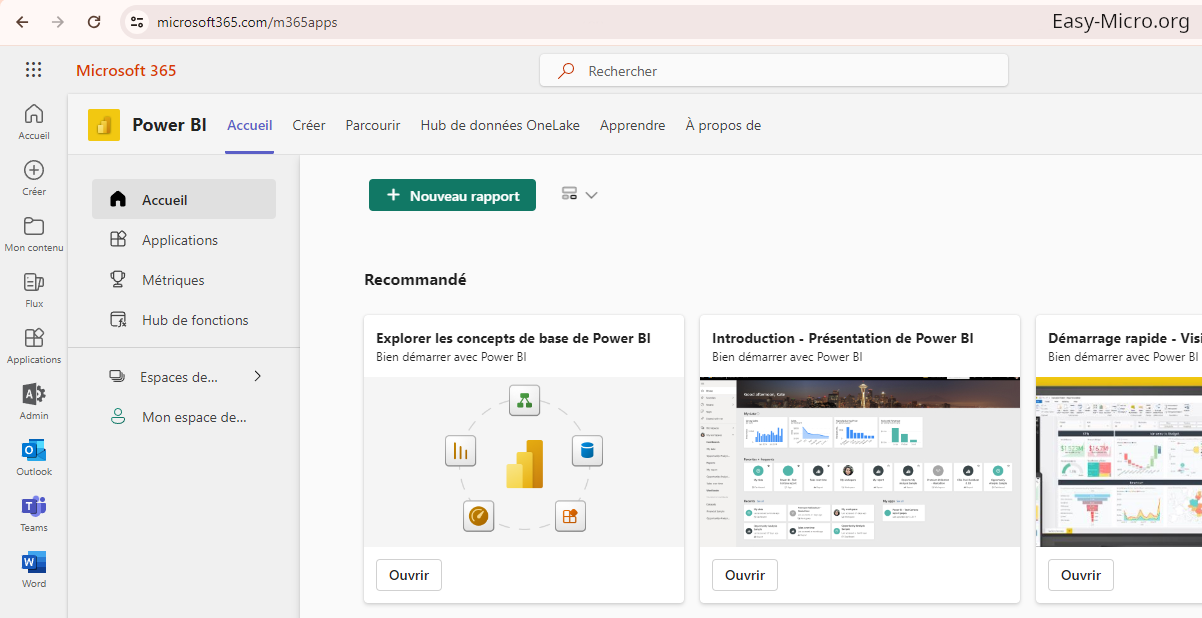Click Explorer les concepts card illustration

(524, 462)
